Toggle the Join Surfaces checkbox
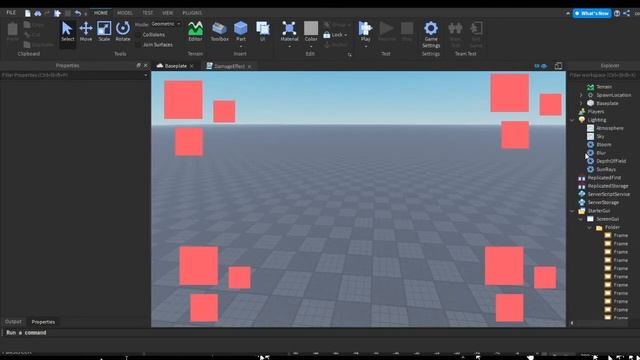This screenshot has width=640, height=360. [x=139, y=44]
